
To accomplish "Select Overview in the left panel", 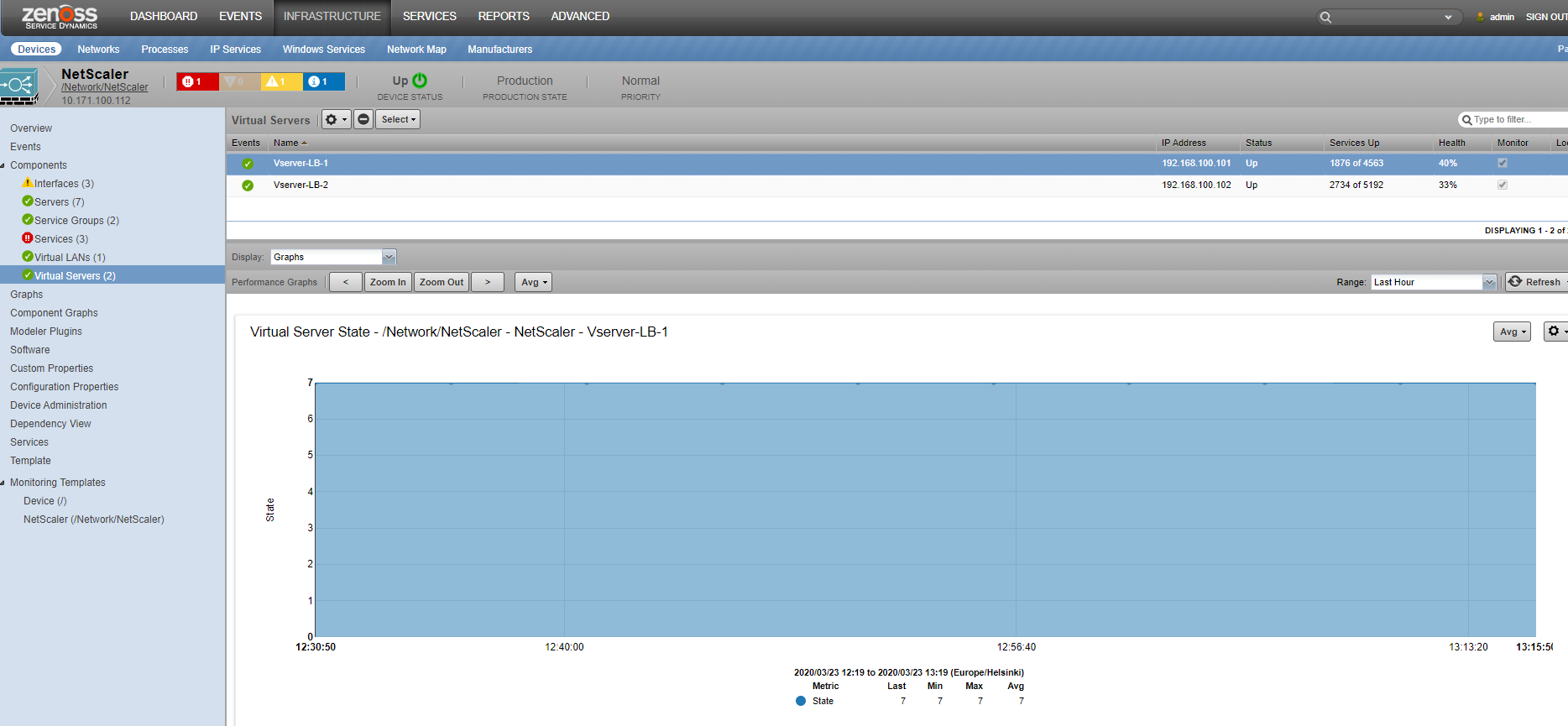I will [x=31, y=128].
